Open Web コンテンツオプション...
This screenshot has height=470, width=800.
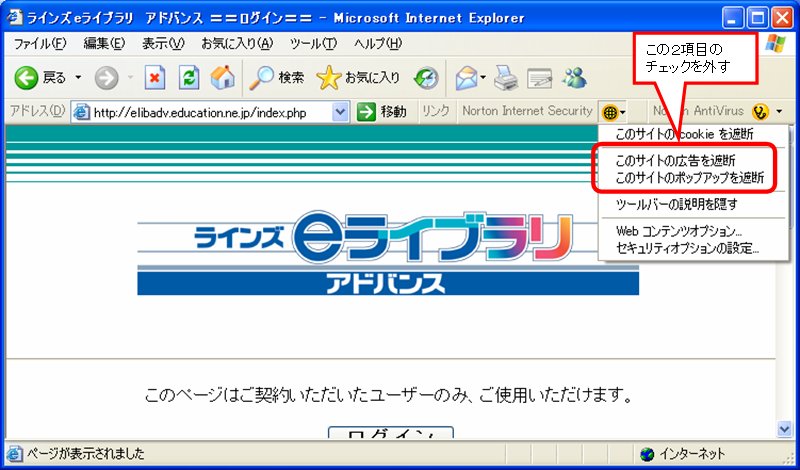tap(694, 231)
